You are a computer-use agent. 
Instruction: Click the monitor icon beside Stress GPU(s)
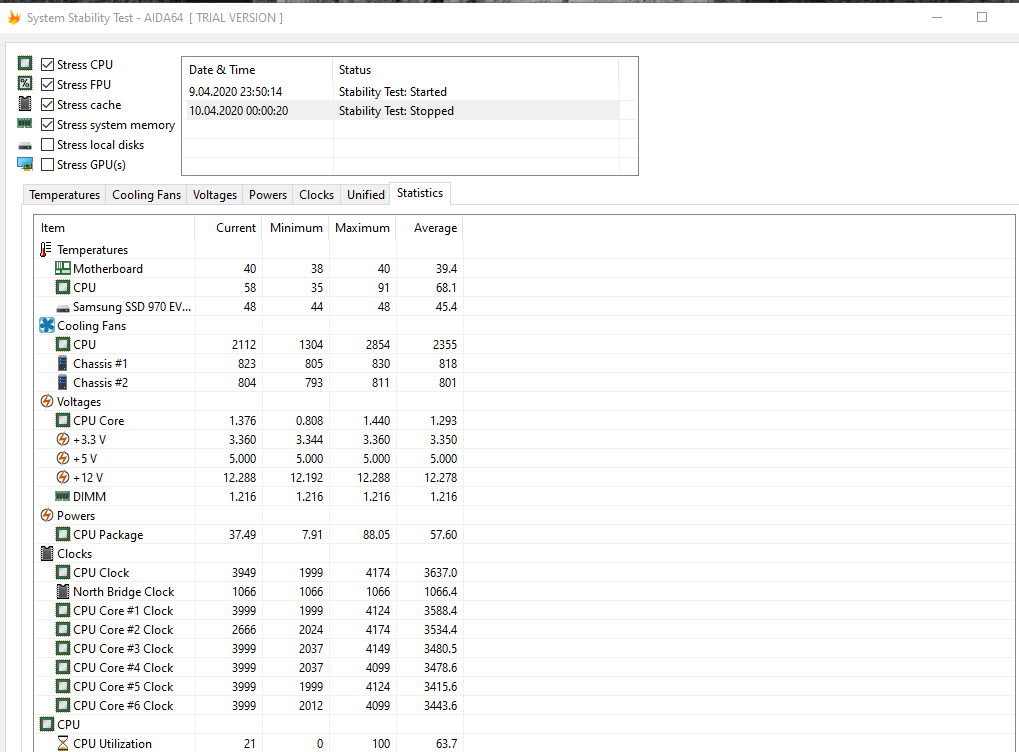25,164
